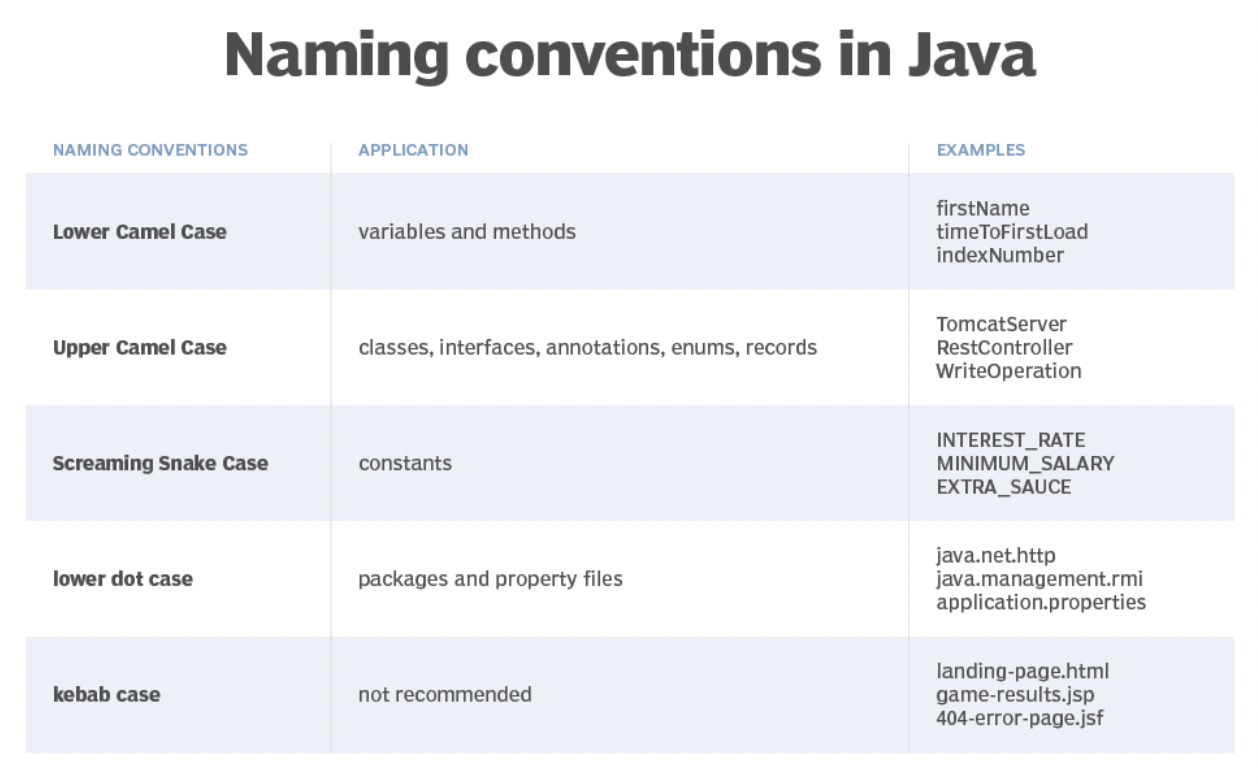Select the 'constants' application cell
Screen dimensions: 1258x784
405,464
